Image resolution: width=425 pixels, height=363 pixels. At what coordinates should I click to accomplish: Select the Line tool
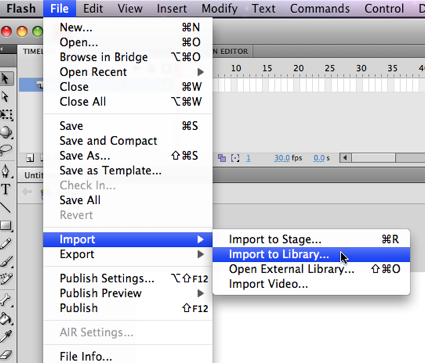click(x=6, y=207)
